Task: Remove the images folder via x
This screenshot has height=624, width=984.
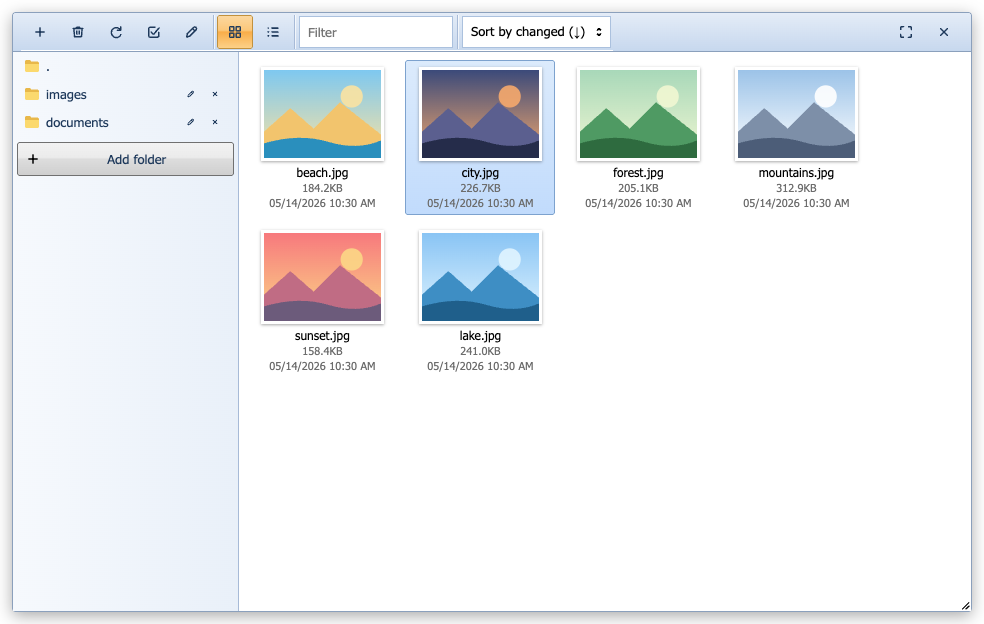Action: [x=215, y=94]
